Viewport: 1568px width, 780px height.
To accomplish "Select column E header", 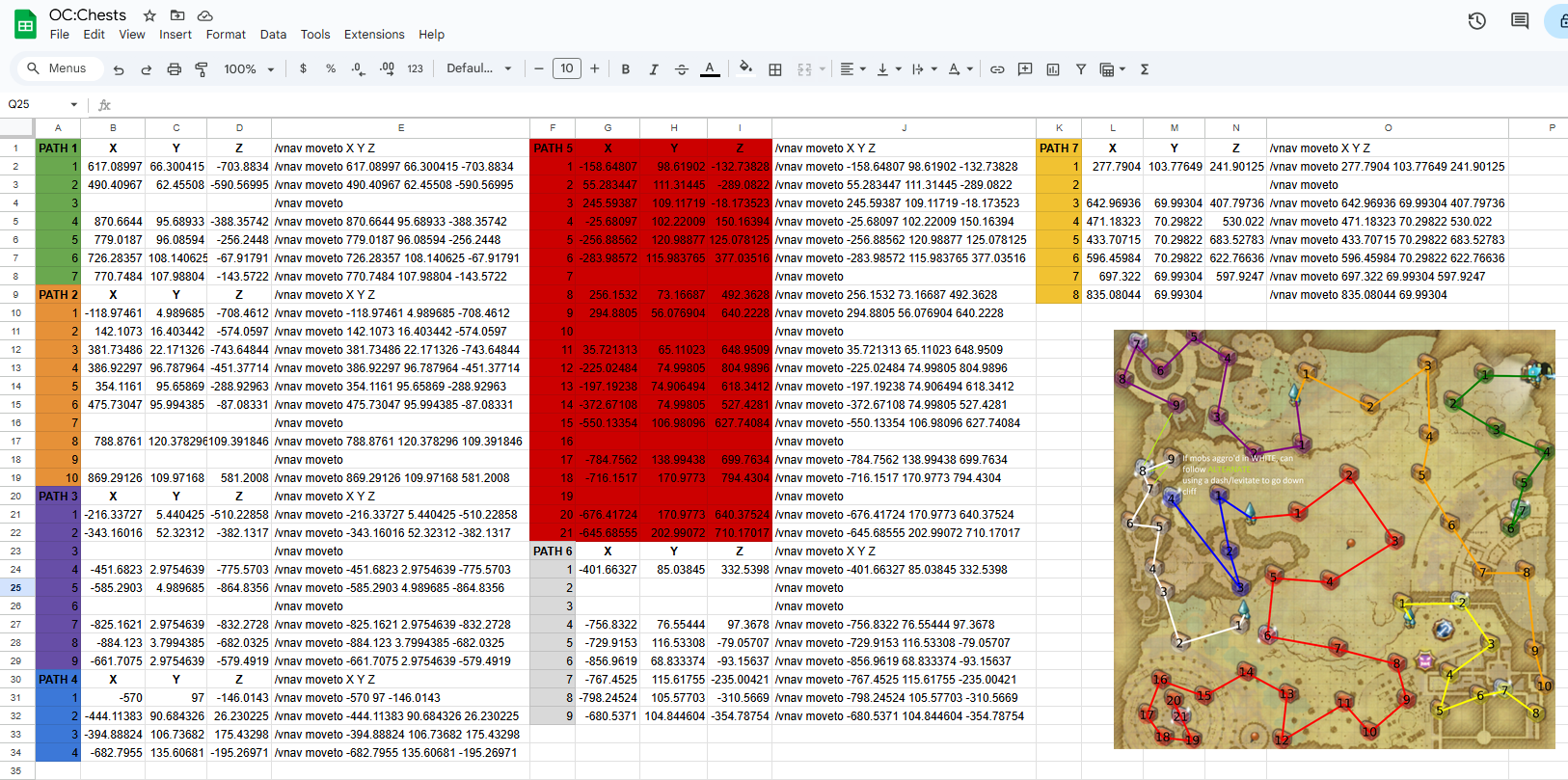I will tap(401, 127).
